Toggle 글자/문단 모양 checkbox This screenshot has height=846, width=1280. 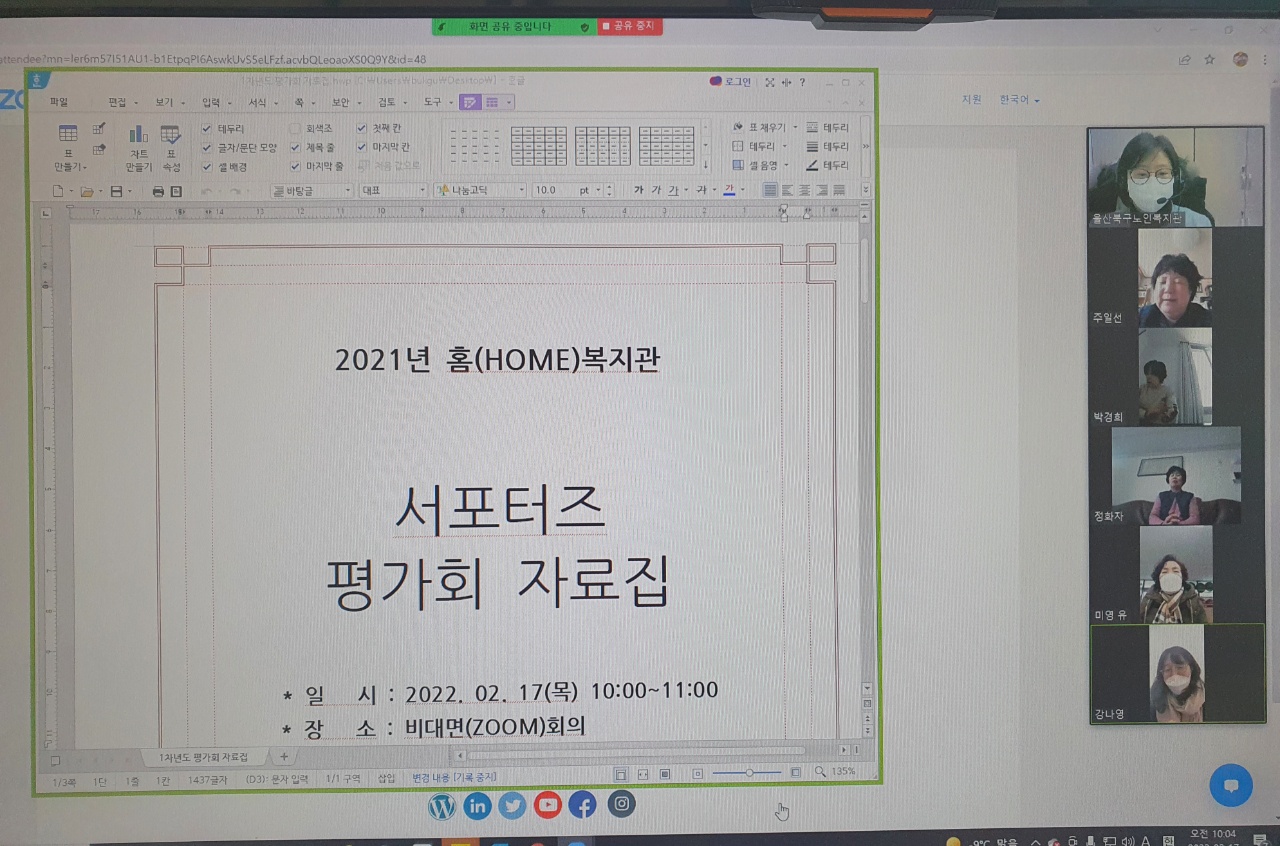click(207, 148)
